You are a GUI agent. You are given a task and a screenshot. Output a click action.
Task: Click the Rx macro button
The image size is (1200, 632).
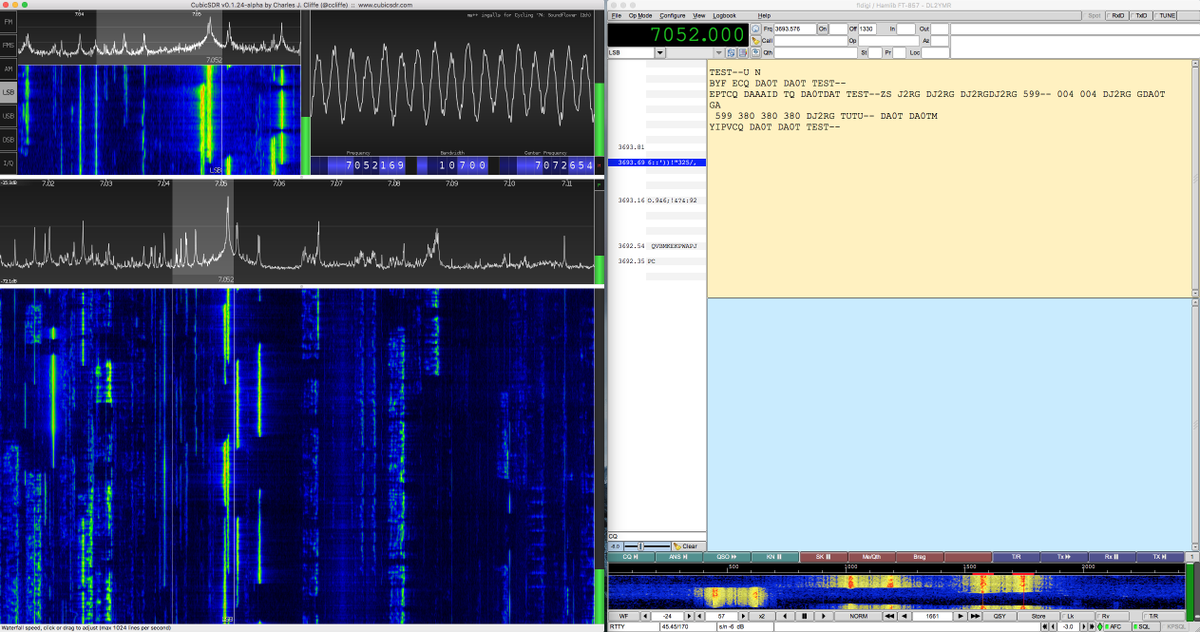(1112, 557)
